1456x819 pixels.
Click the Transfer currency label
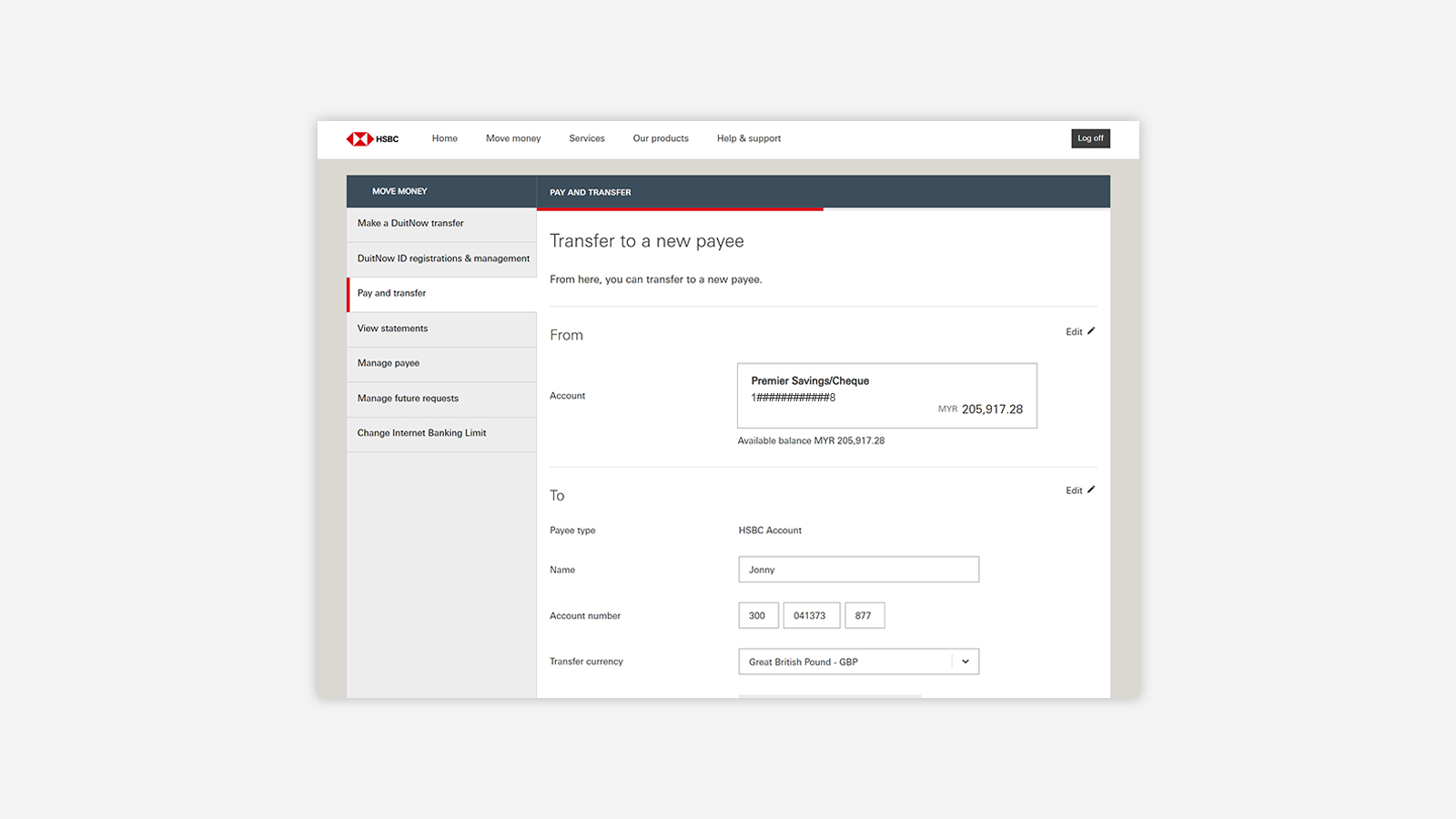coord(586,662)
